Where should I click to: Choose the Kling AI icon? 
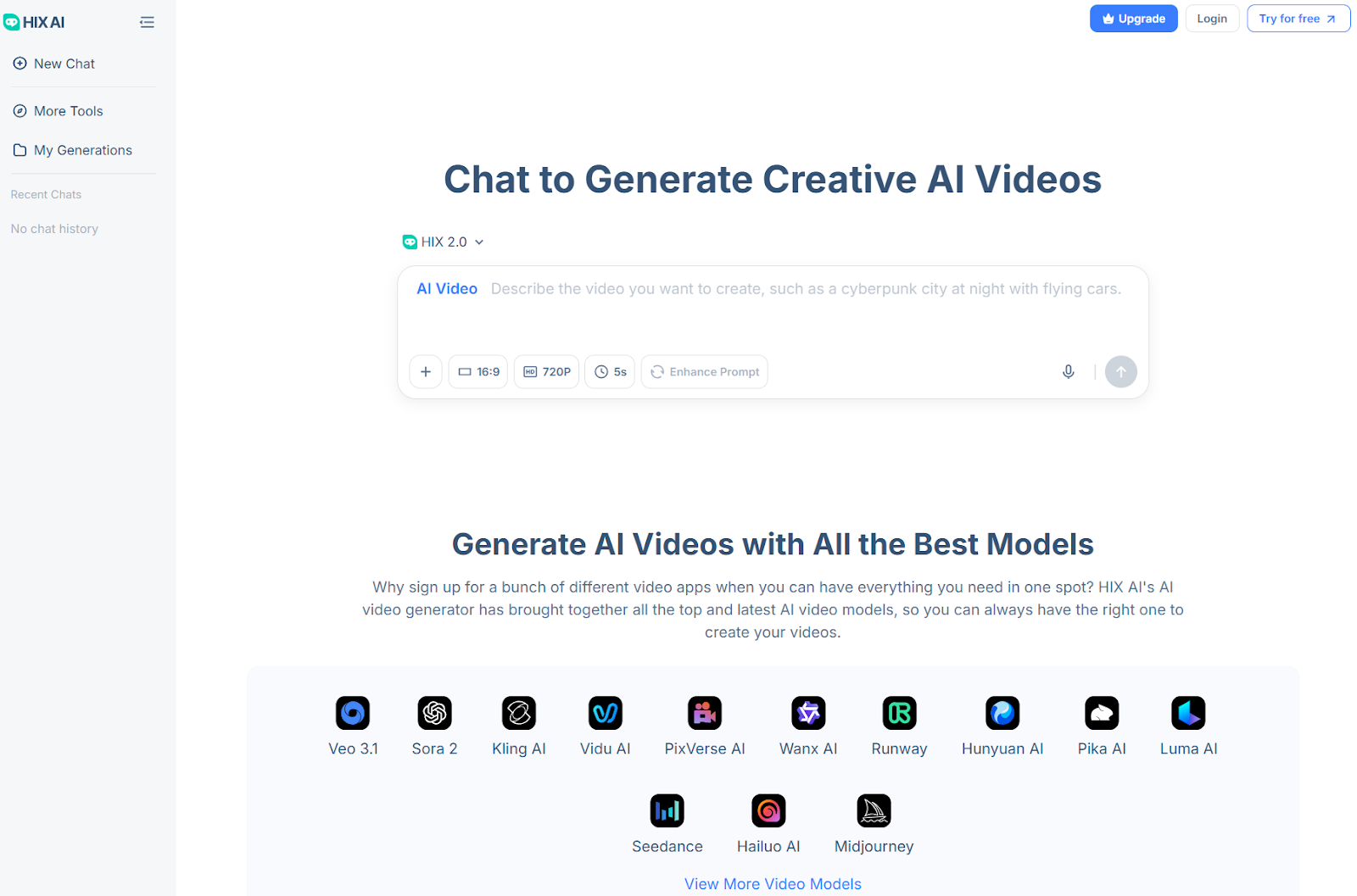click(518, 713)
